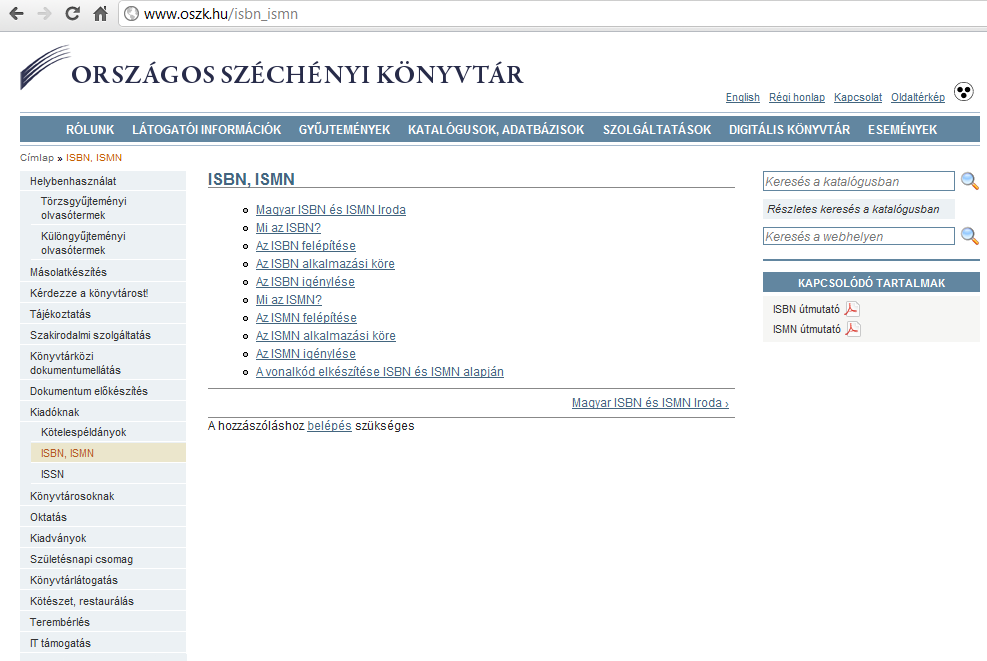
Task: Click the site info globe icon in address bar
Action: coord(131,13)
